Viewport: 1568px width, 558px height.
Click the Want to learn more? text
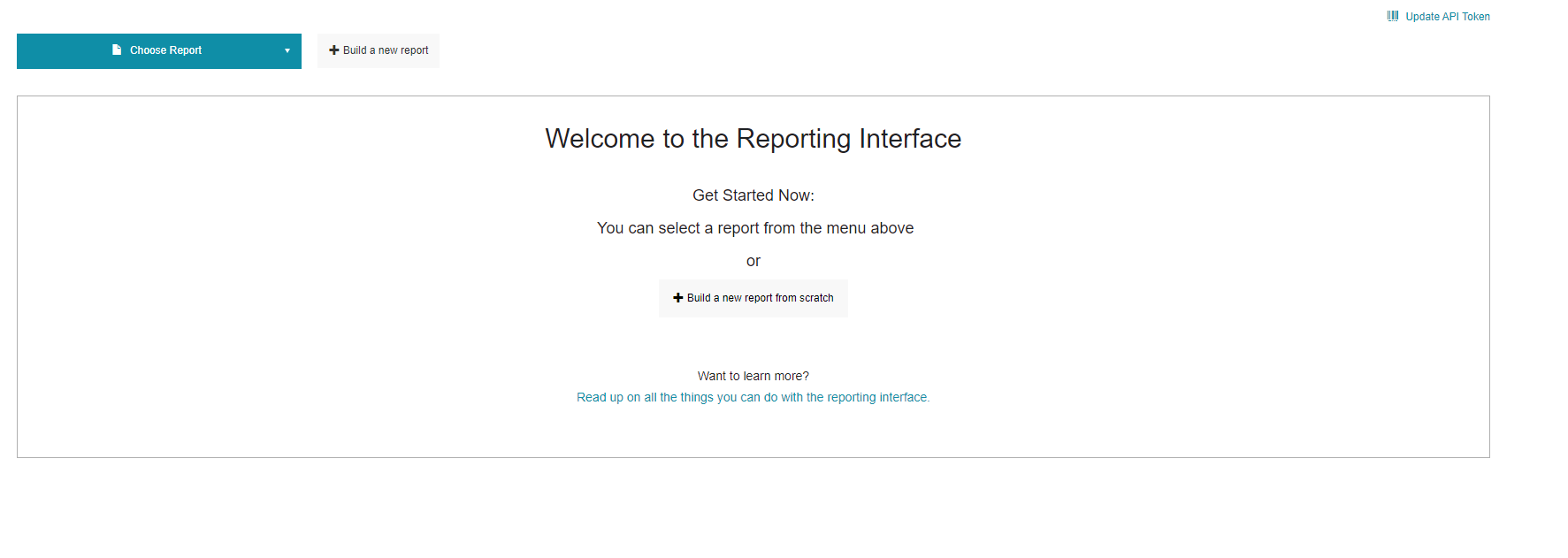753,376
